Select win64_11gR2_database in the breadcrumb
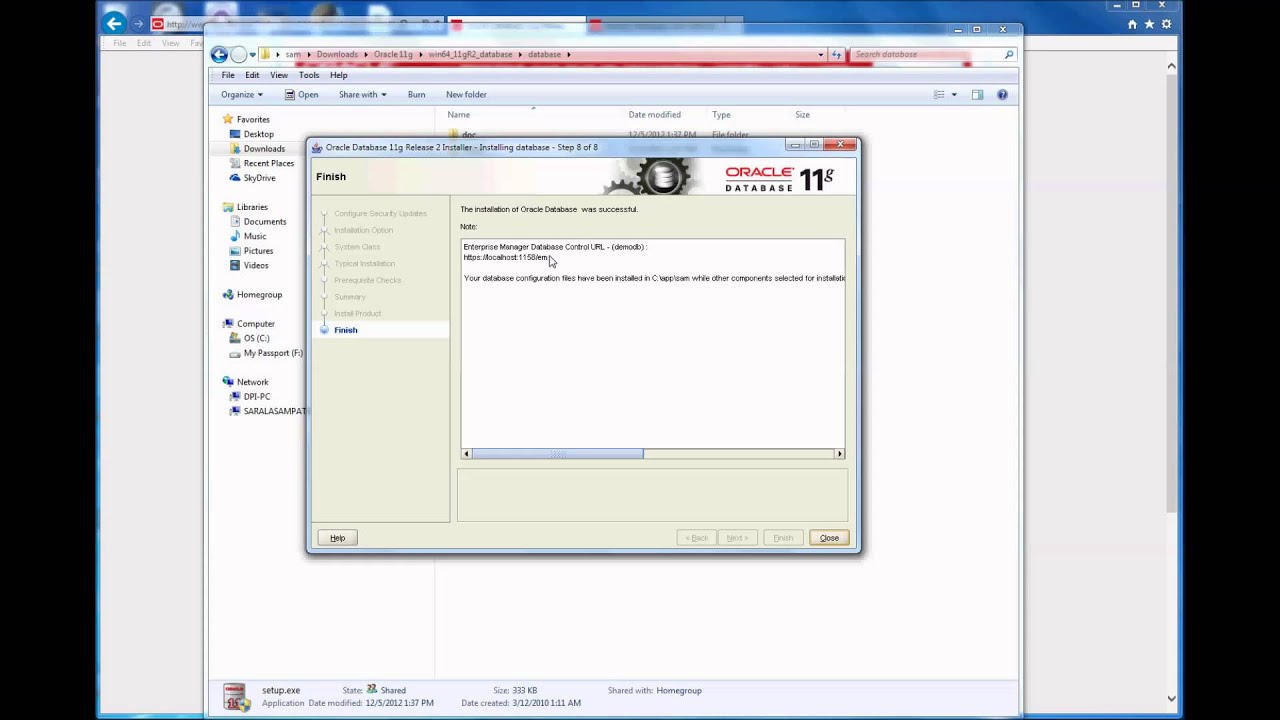The image size is (1280, 720). click(470, 55)
